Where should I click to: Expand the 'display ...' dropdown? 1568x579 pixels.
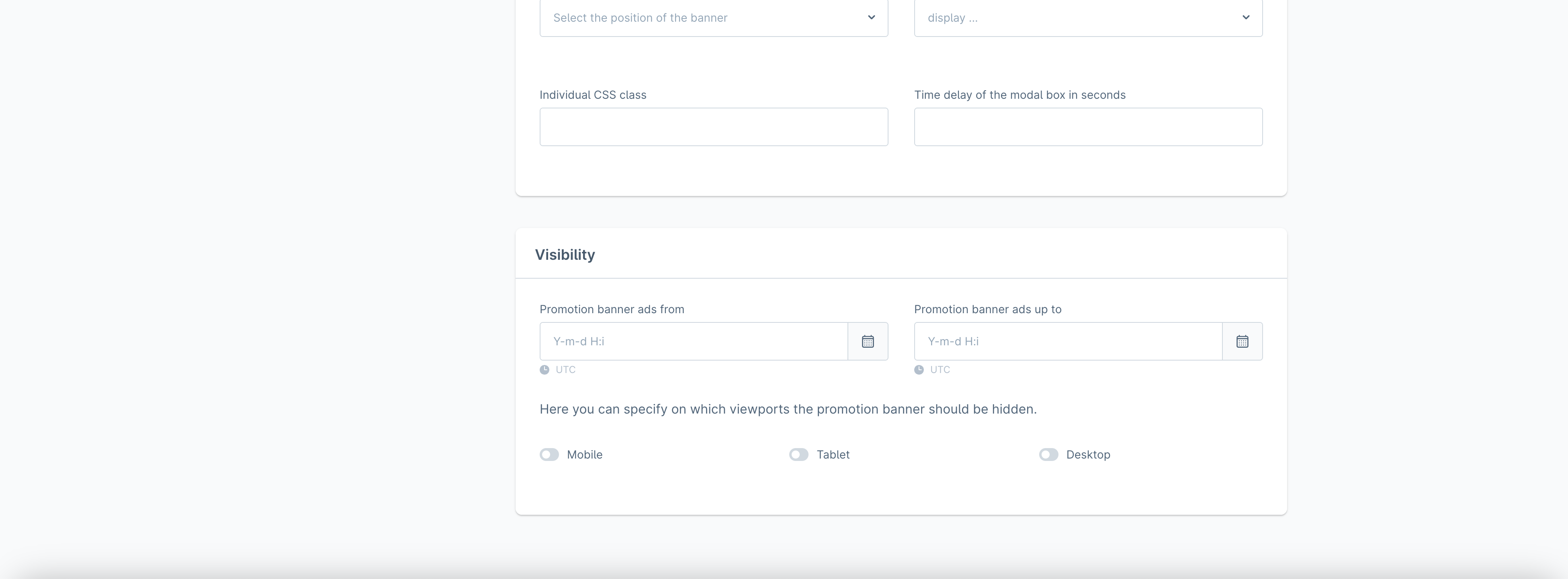[x=1088, y=18]
